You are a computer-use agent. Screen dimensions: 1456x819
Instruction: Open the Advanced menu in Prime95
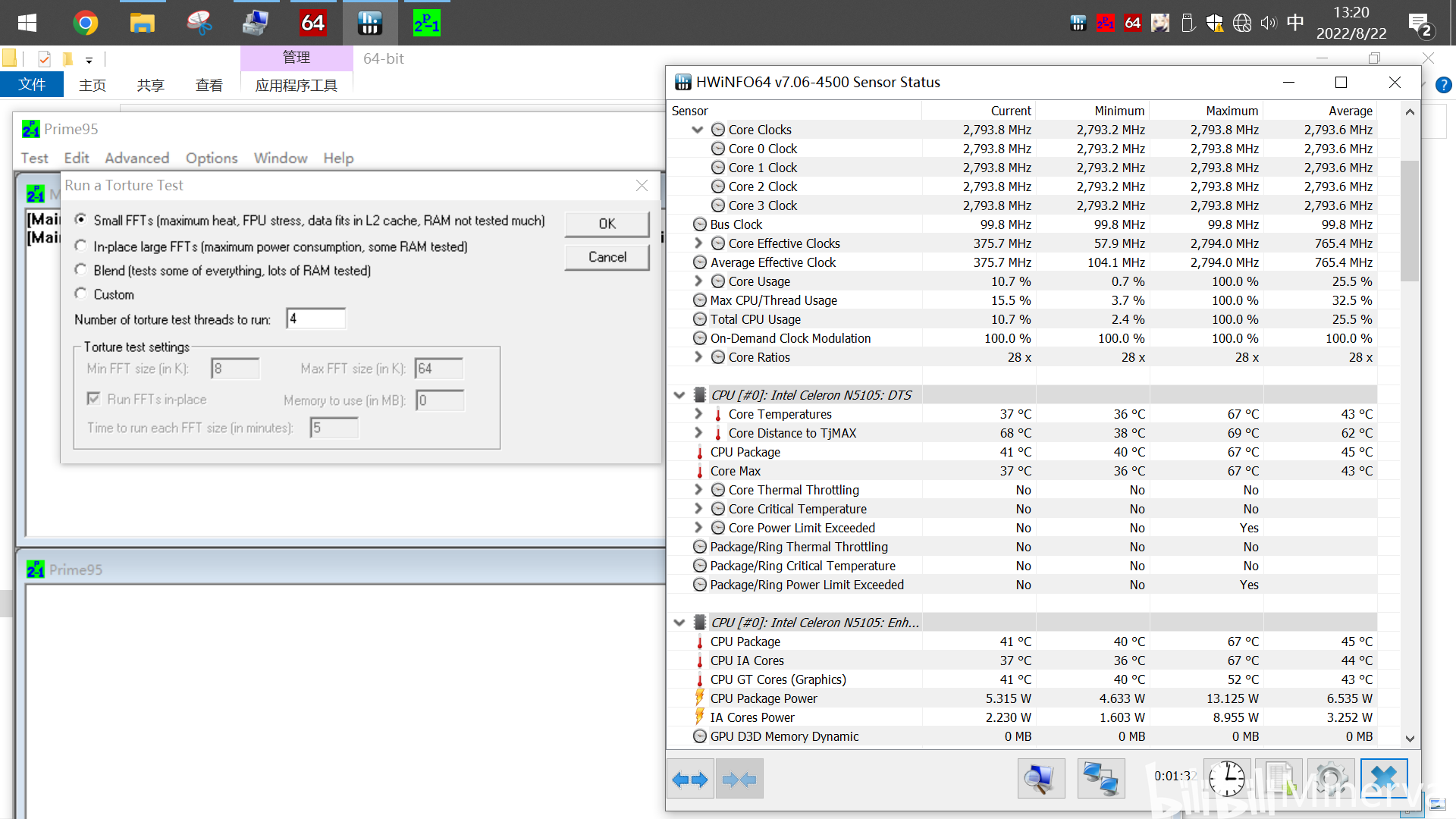click(x=136, y=158)
